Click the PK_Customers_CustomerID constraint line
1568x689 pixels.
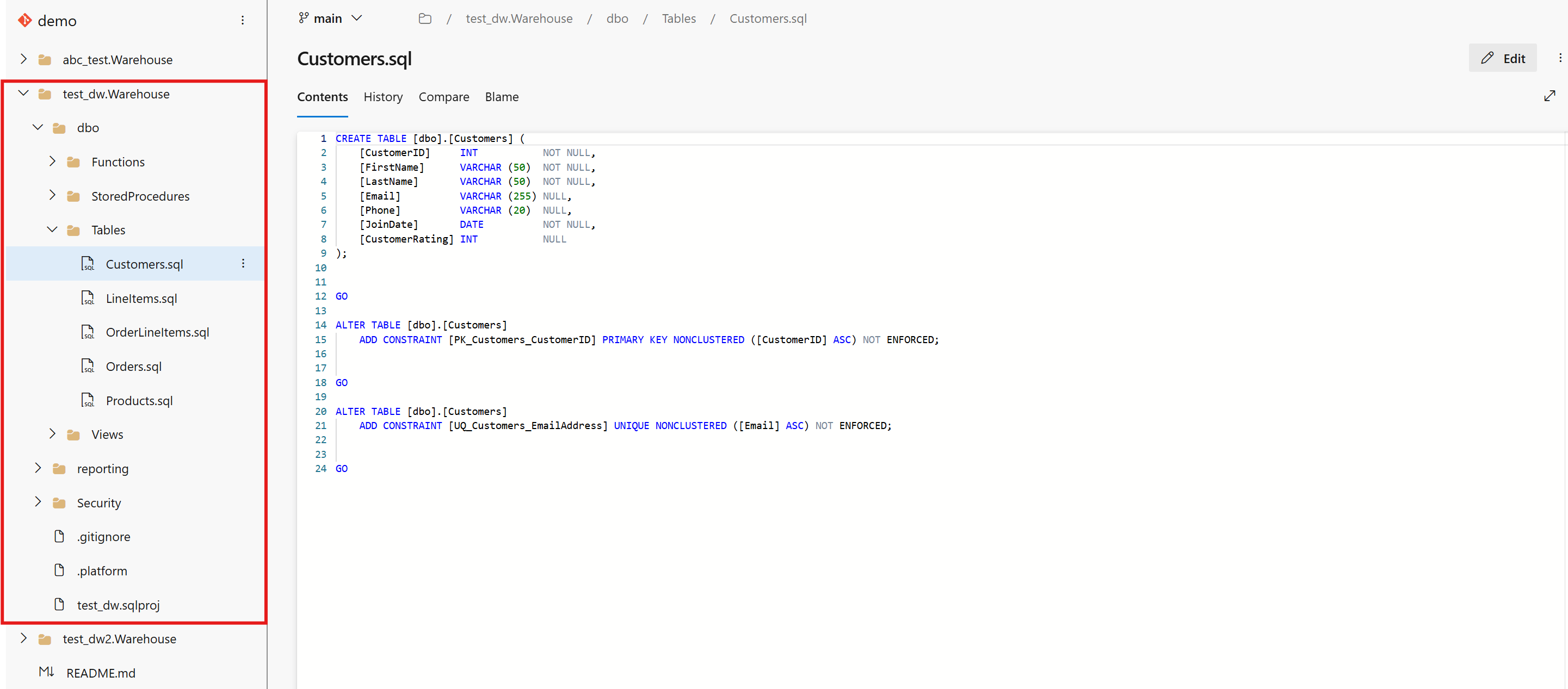pos(649,340)
